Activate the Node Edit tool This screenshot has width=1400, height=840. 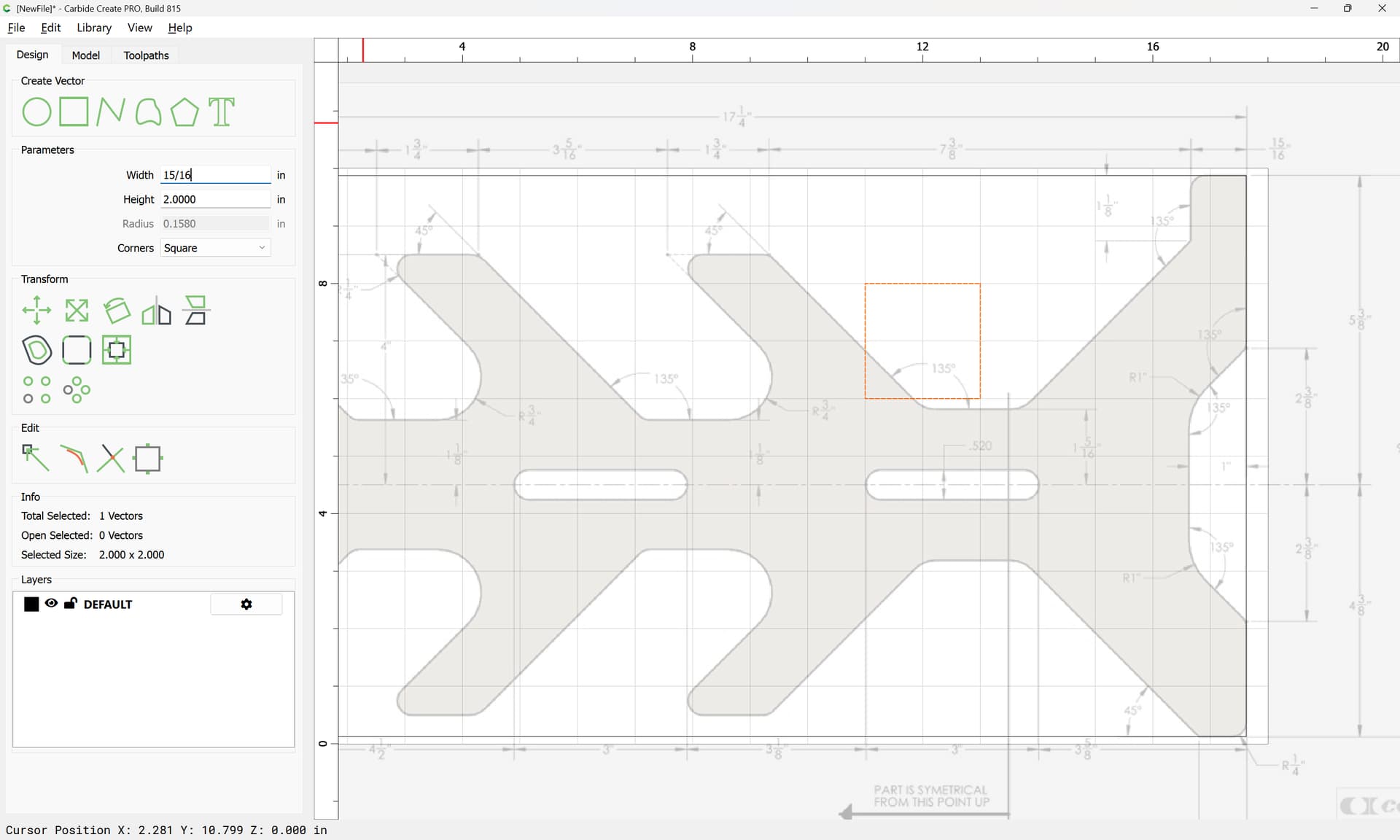click(36, 459)
